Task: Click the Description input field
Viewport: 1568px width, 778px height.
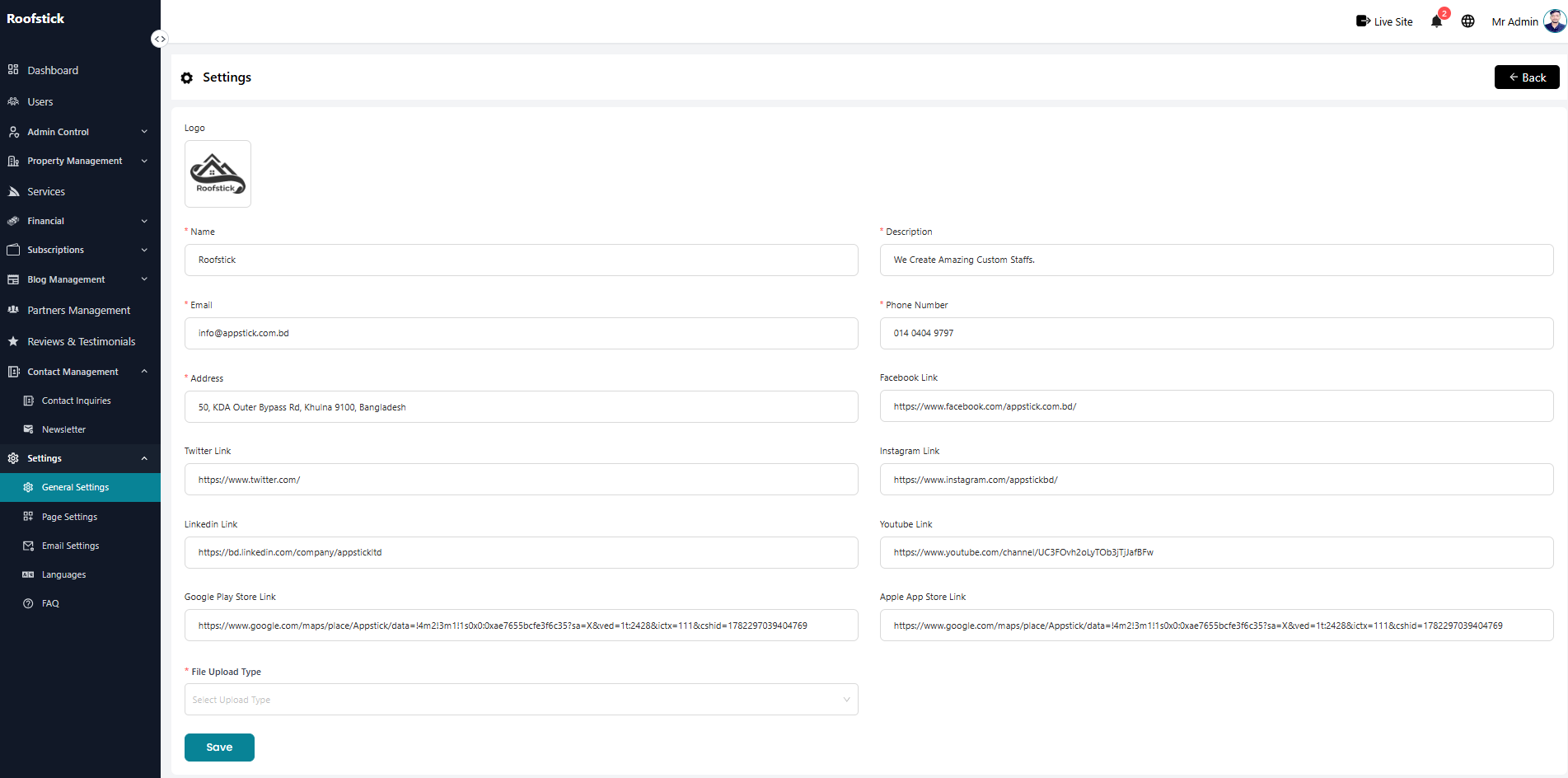Action: 1216,260
